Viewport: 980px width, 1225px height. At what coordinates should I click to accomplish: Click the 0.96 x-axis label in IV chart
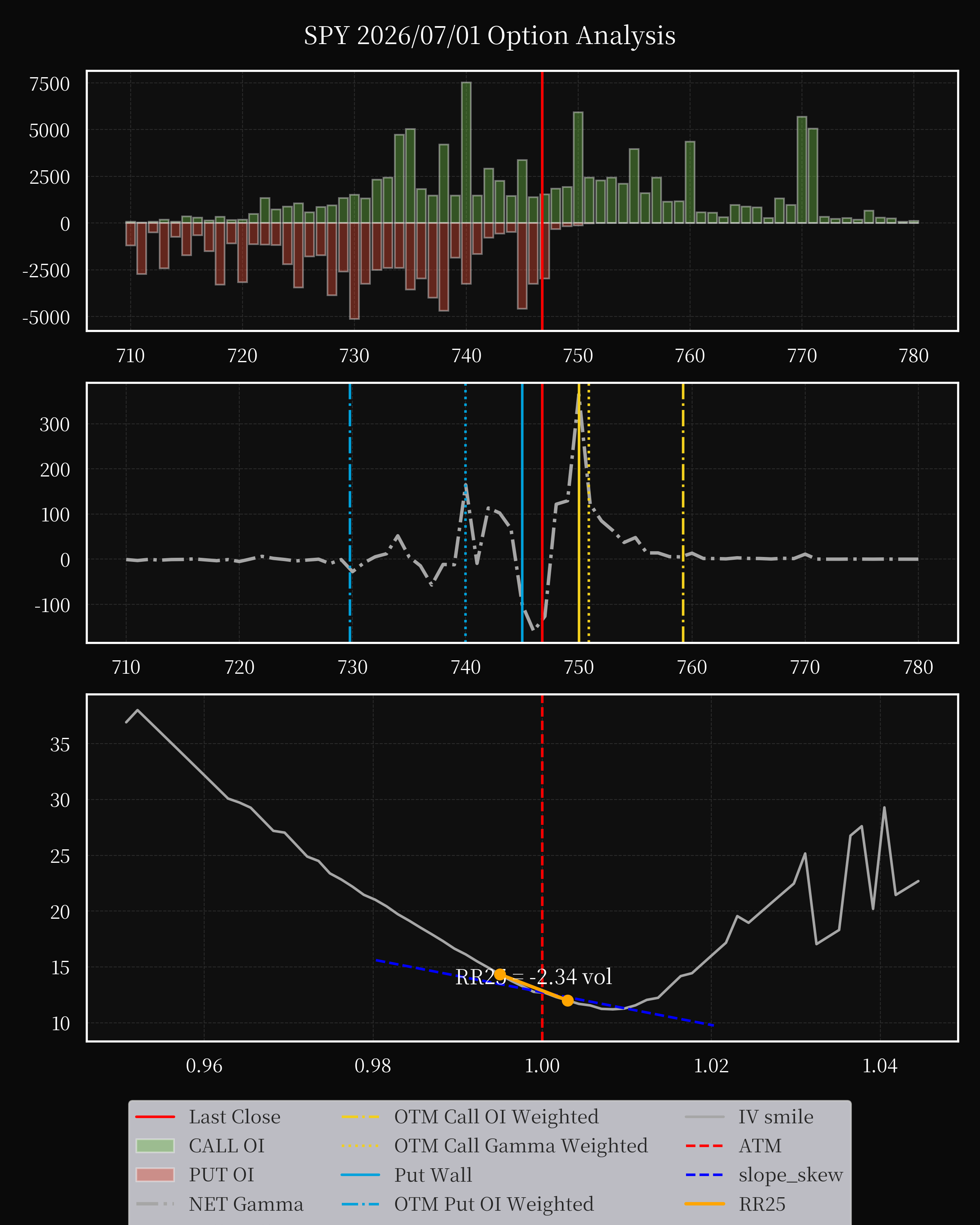point(204,1066)
